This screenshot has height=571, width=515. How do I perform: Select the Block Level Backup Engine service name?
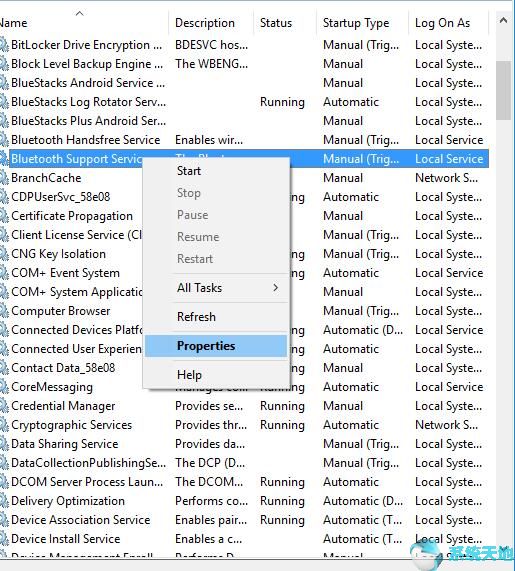87,64
